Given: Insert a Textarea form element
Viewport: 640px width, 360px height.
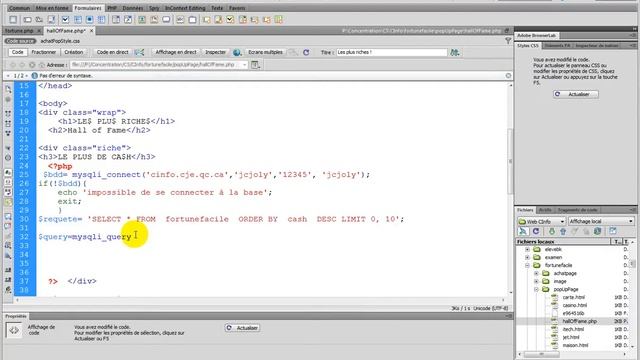Looking at the screenshot, I should click(x=51, y=19).
